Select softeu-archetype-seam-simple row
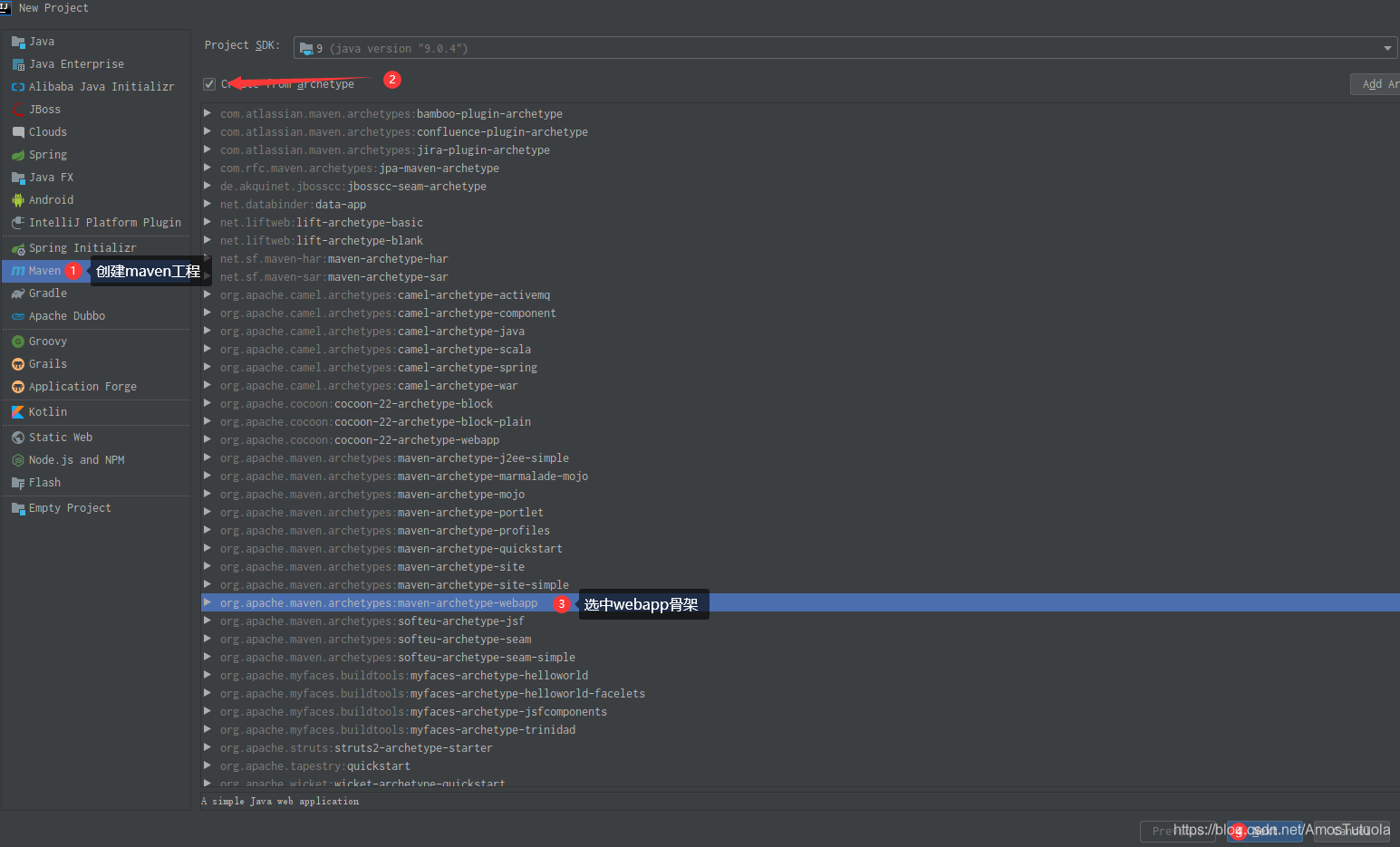Image resolution: width=1400 pixels, height=847 pixels. (x=800, y=658)
